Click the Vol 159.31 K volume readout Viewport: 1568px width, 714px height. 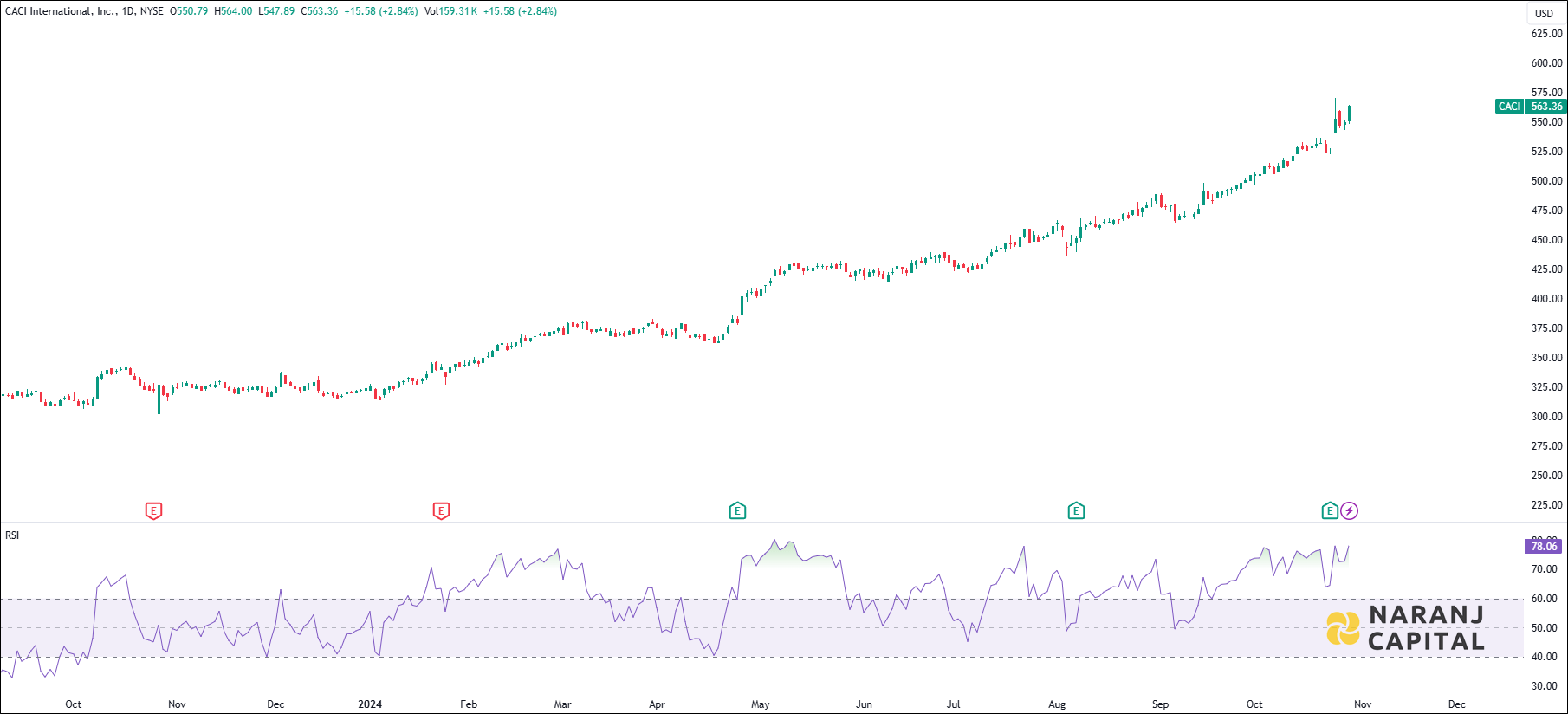(x=451, y=11)
